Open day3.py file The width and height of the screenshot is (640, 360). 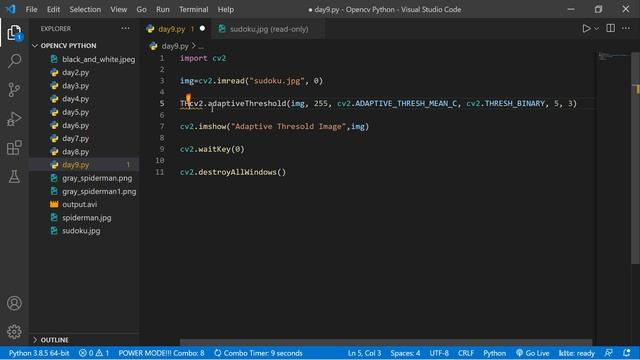pyautogui.click(x=76, y=86)
